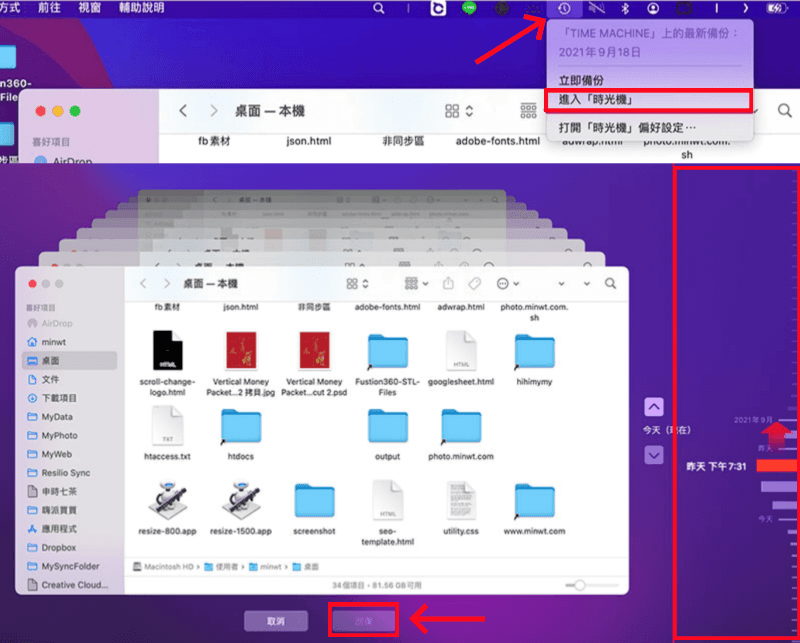Select the Fustion360-STL-Files folder
800x643 pixels.
(x=388, y=352)
